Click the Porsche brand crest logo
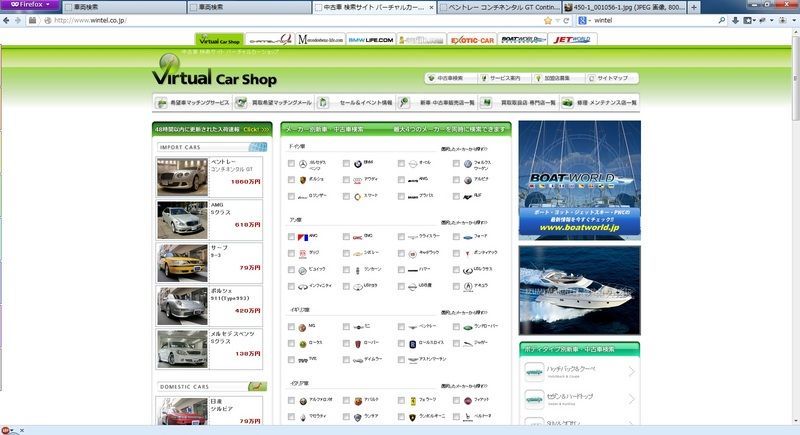 coord(299,180)
